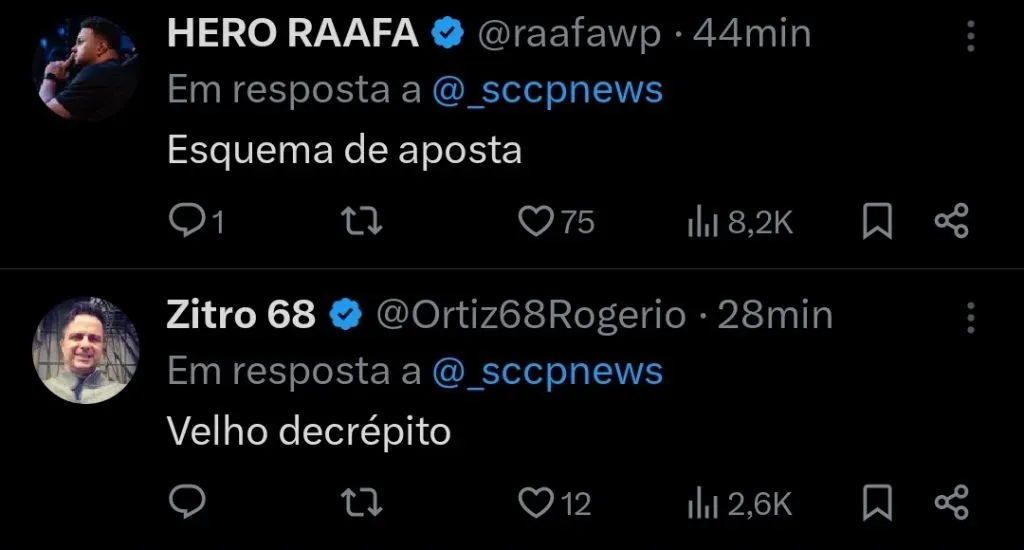Open more options for Zitro 68's tweet
The width and height of the screenshot is (1024, 550).
click(970, 318)
